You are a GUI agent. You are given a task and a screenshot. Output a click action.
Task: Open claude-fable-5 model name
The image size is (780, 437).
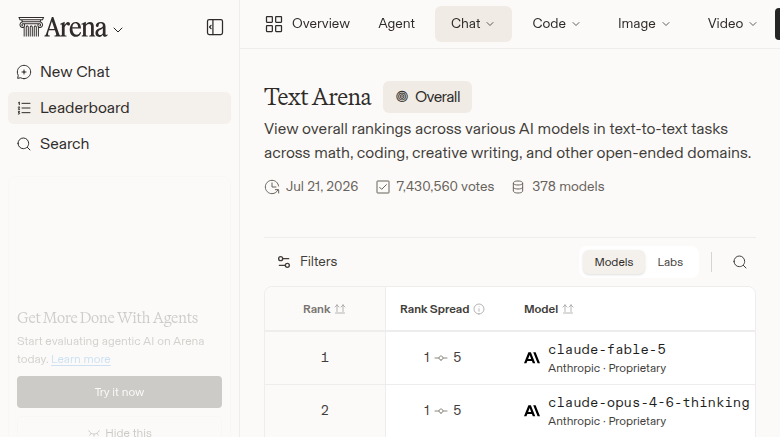point(607,349)
